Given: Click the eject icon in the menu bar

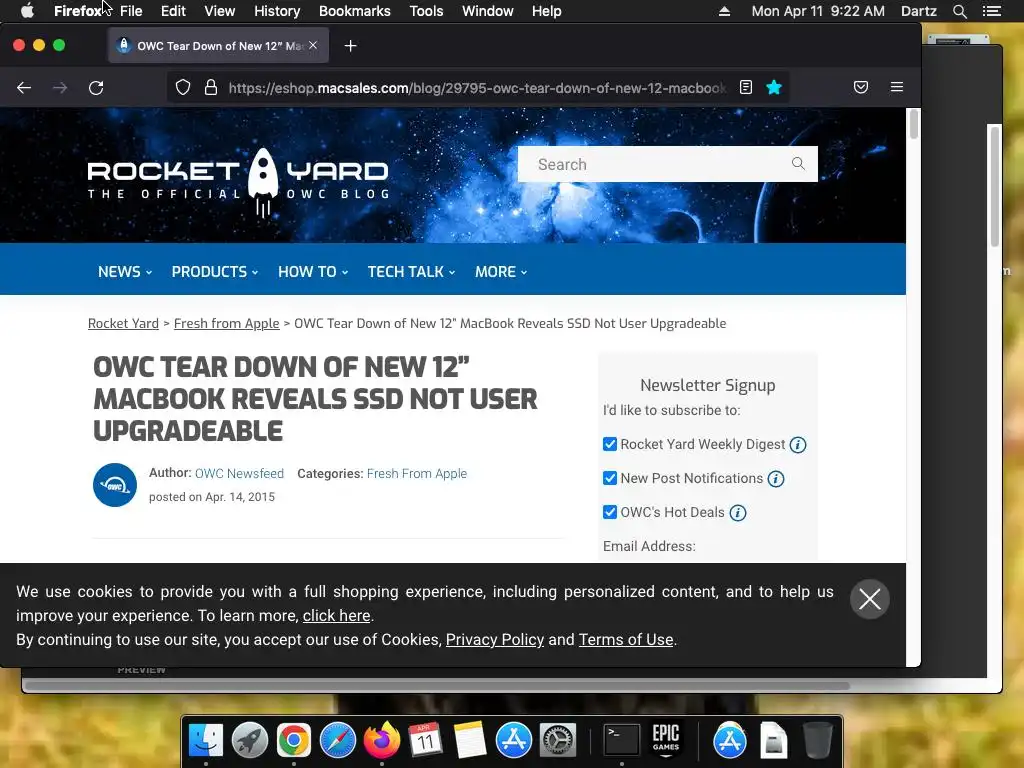Looking at the screenshot, I should 724,11.
